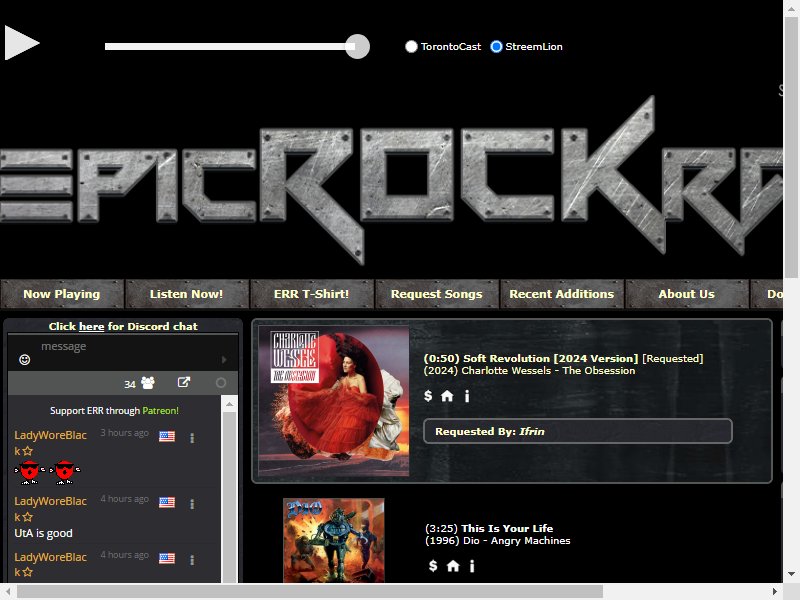Follow the 'here' Discord chat link
This screenshot has width=800, height=600.
(91, 327)
